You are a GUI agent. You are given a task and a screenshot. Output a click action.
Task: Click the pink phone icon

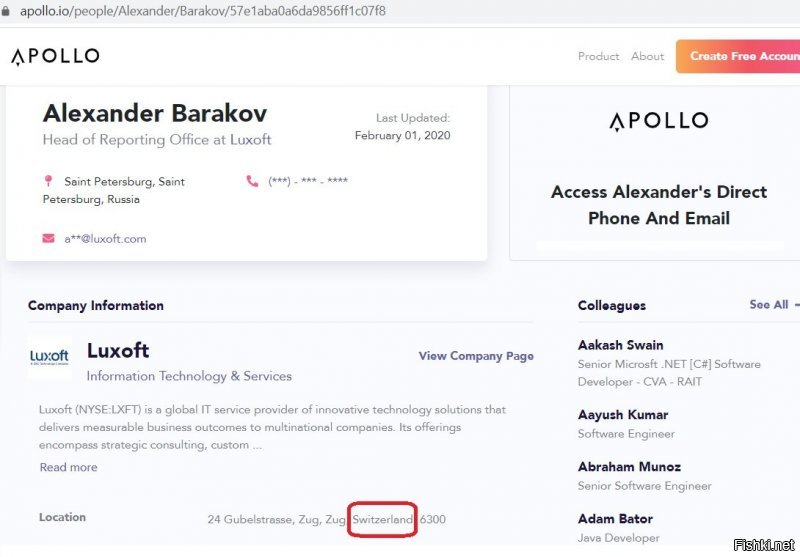pyautogui.click(x=252, y=181)
